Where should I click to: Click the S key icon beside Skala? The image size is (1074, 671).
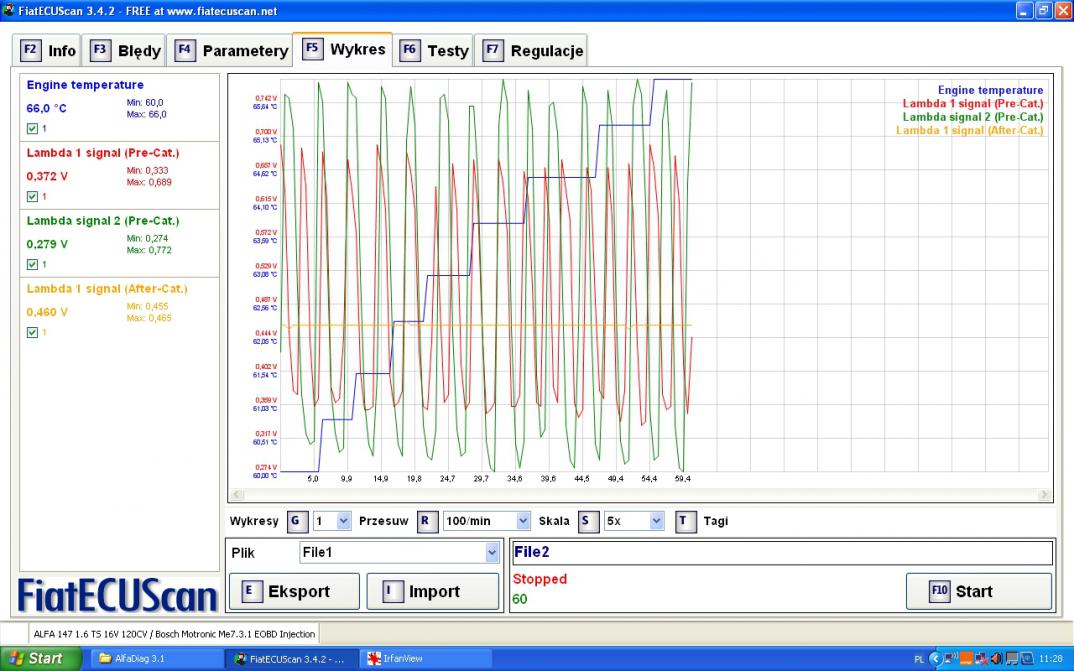coord(588,521)
